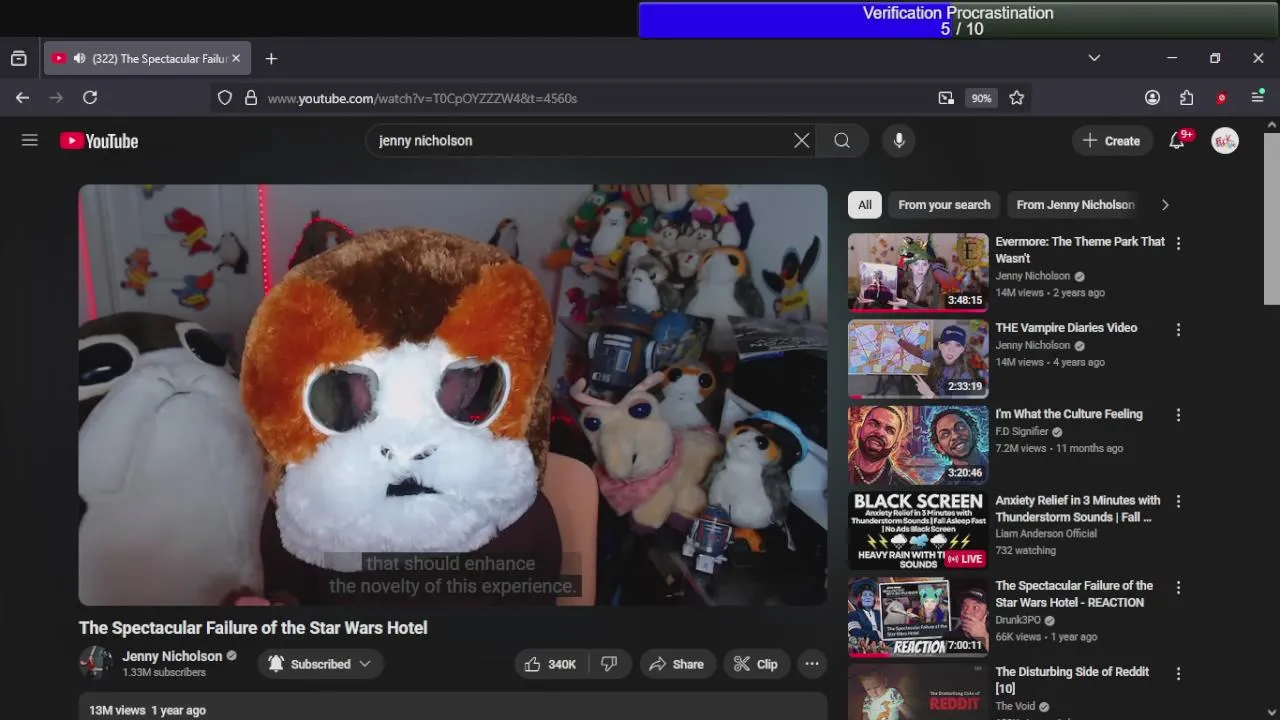This screenshot has width=1280, height=720.
Task: Open more actions ellipsis under the video
Action: (x=812, y=664)
